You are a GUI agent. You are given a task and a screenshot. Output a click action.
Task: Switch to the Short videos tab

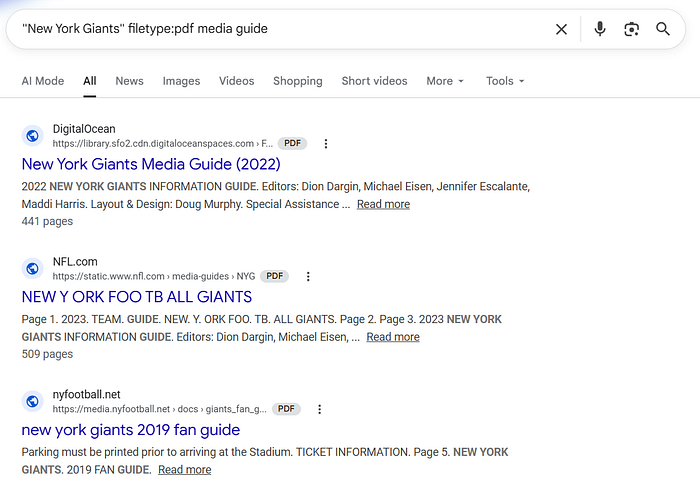(375, 81)
